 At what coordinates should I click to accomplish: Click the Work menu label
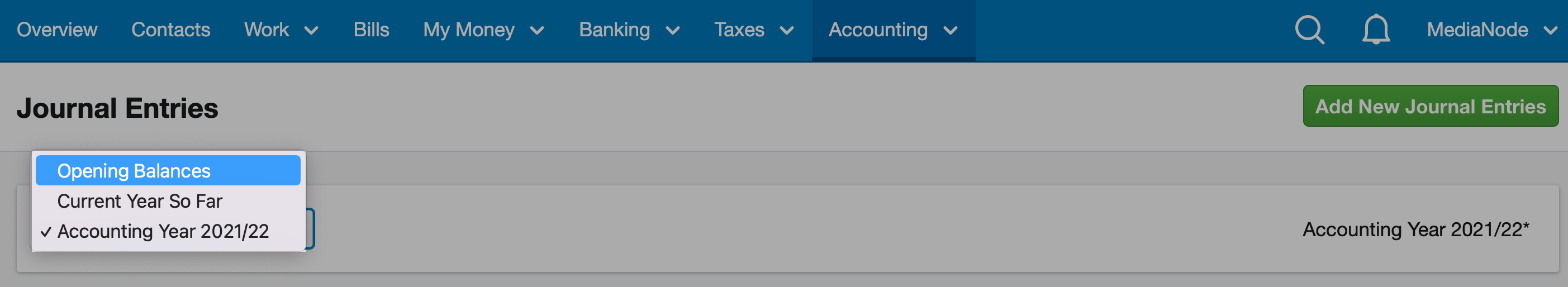(266, 30)
